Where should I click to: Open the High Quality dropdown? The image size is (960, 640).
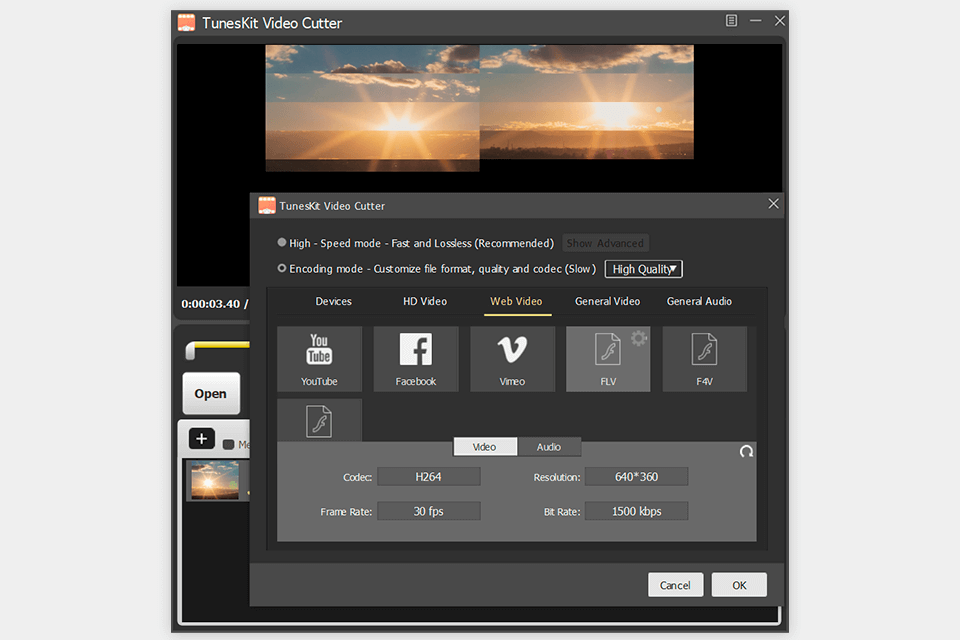pyautogui.click(x=643, y=268)
